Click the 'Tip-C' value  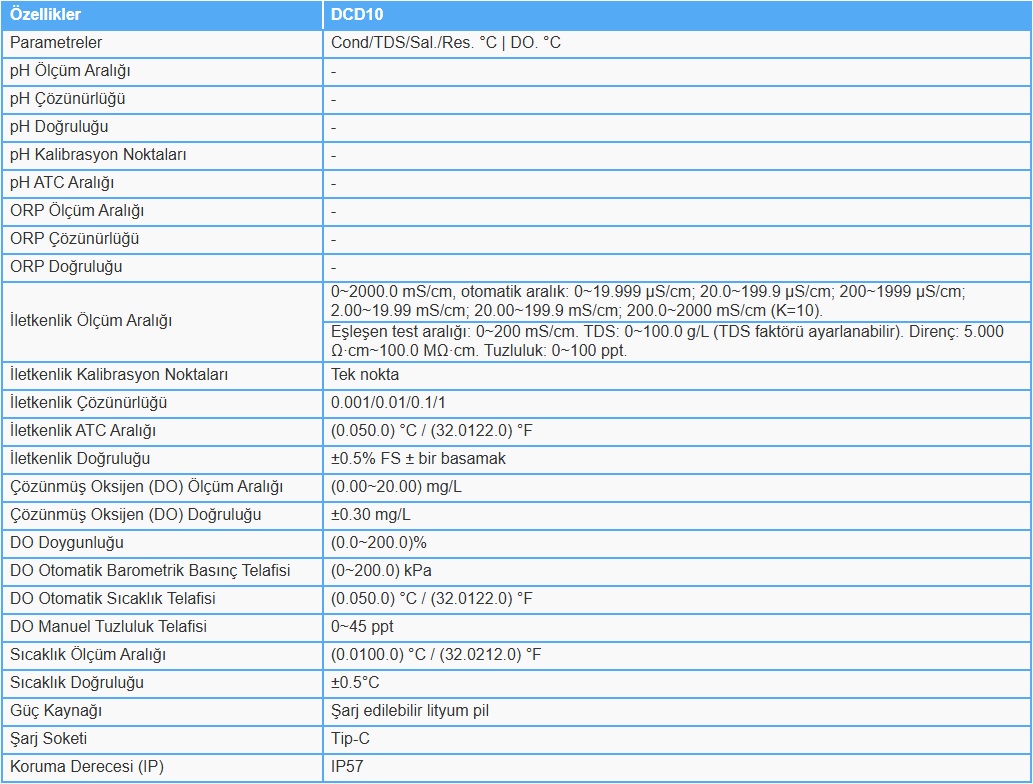tap(350, 739)
